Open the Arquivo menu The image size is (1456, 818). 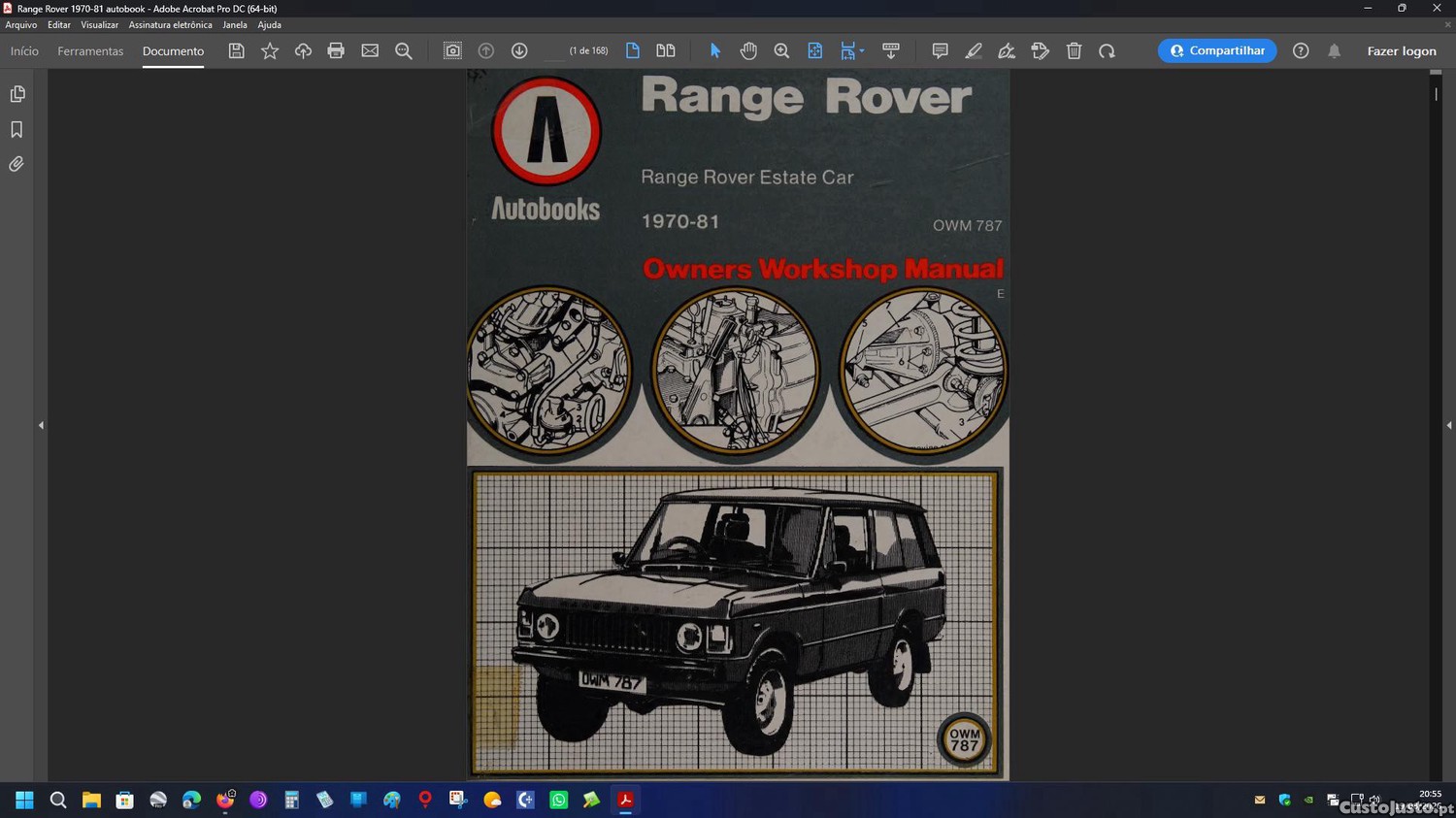(x=21, y=25)
